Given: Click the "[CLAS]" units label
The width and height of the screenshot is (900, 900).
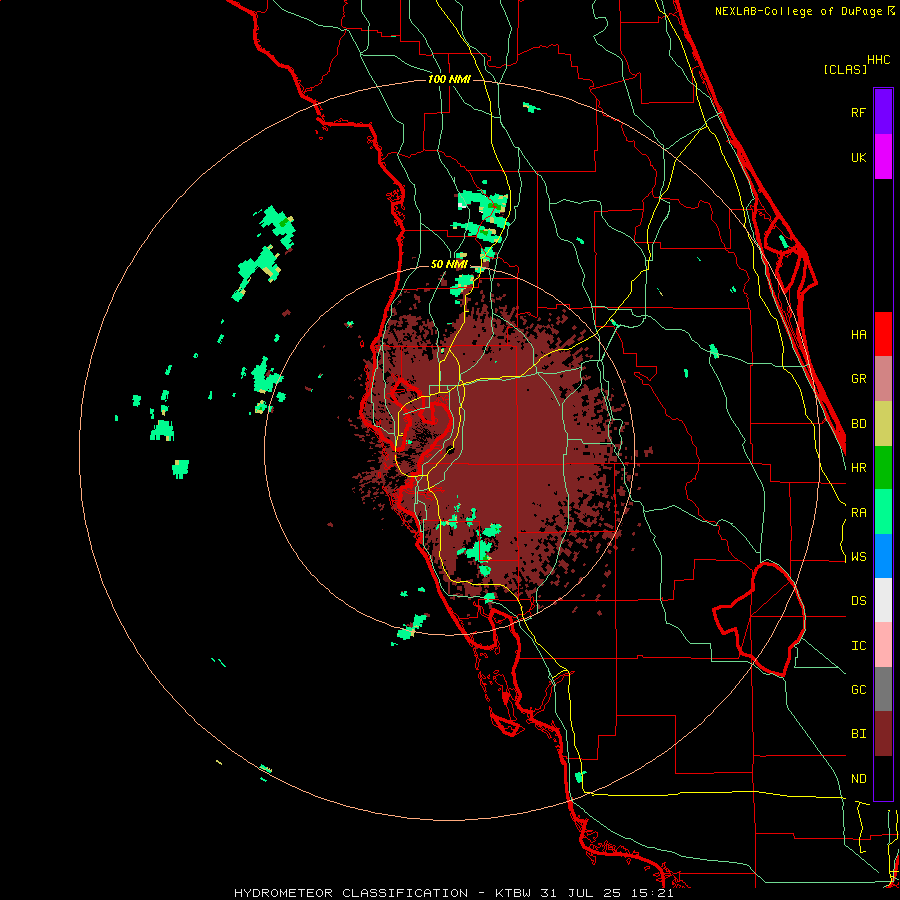Looking at the screenshot, I should click(845, 69).
